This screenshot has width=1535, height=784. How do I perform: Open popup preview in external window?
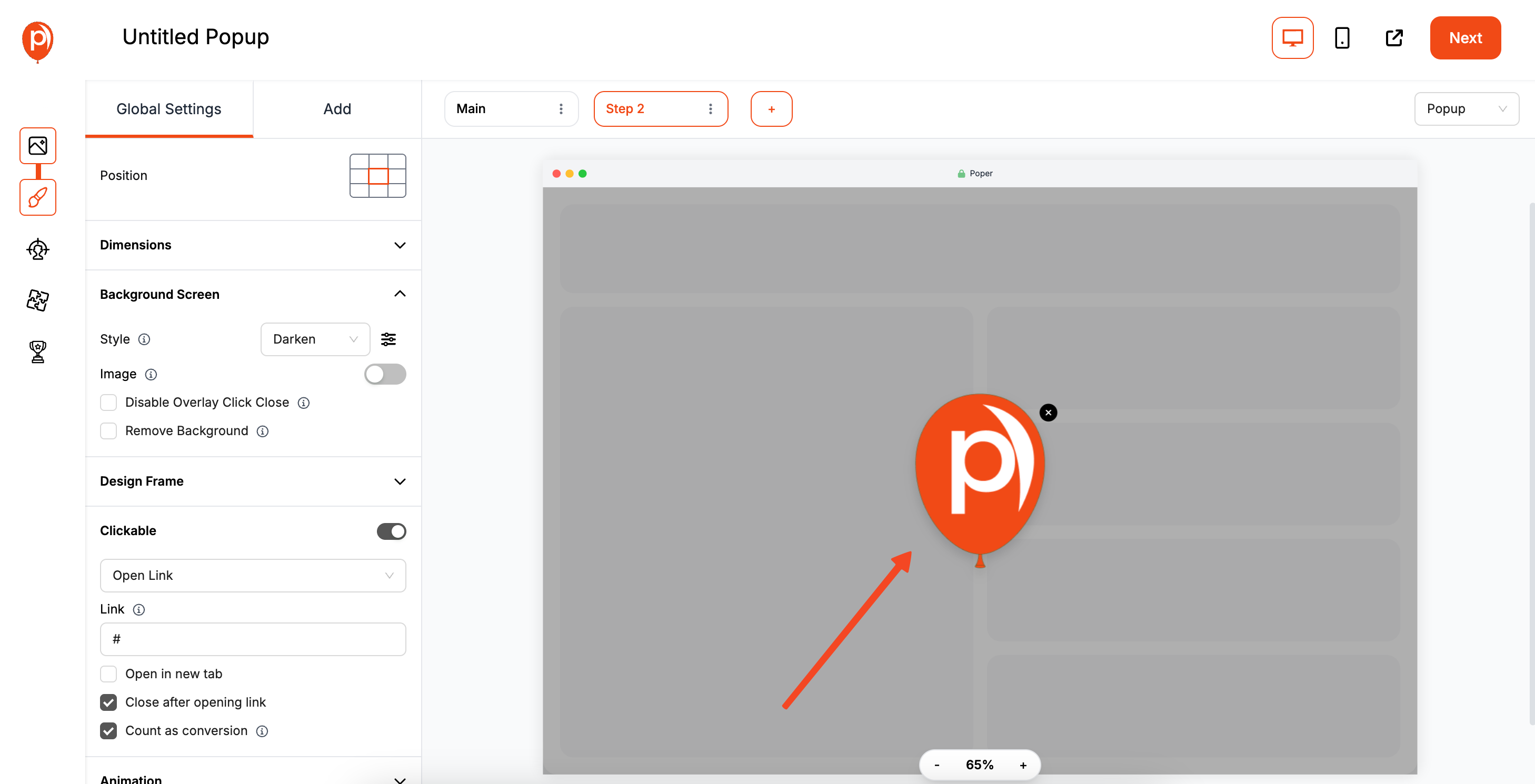(1394, 37)
